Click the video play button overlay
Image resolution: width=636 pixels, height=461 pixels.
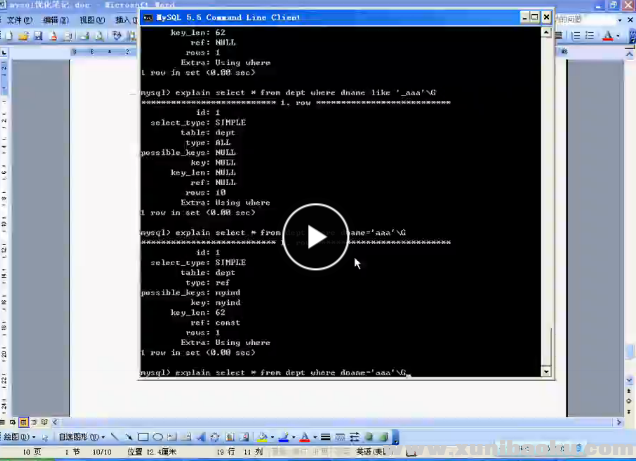[316, 236]
